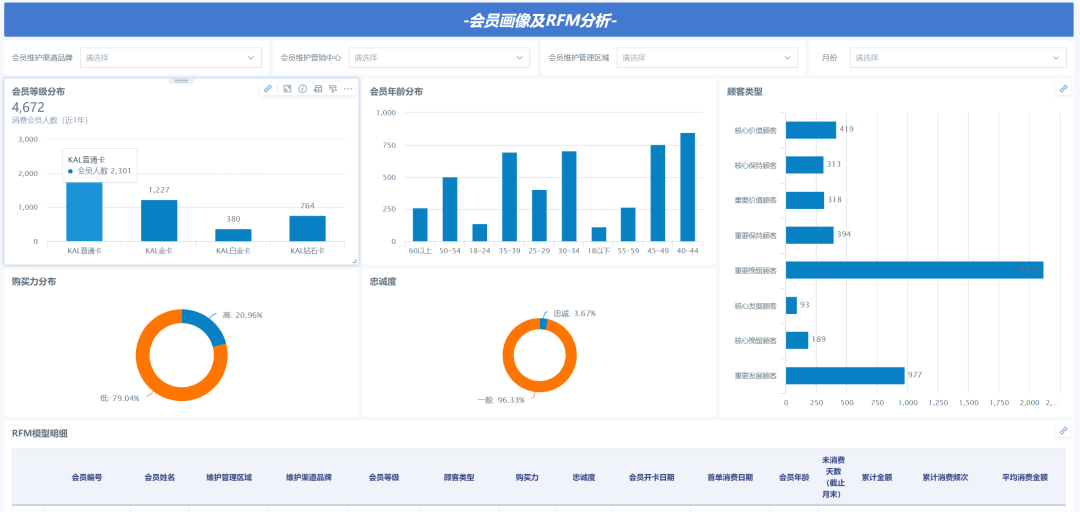Click the chevron arrow of 会员维护管理区域 select
Screen dimensions: 1080x512
click(787, 58)
